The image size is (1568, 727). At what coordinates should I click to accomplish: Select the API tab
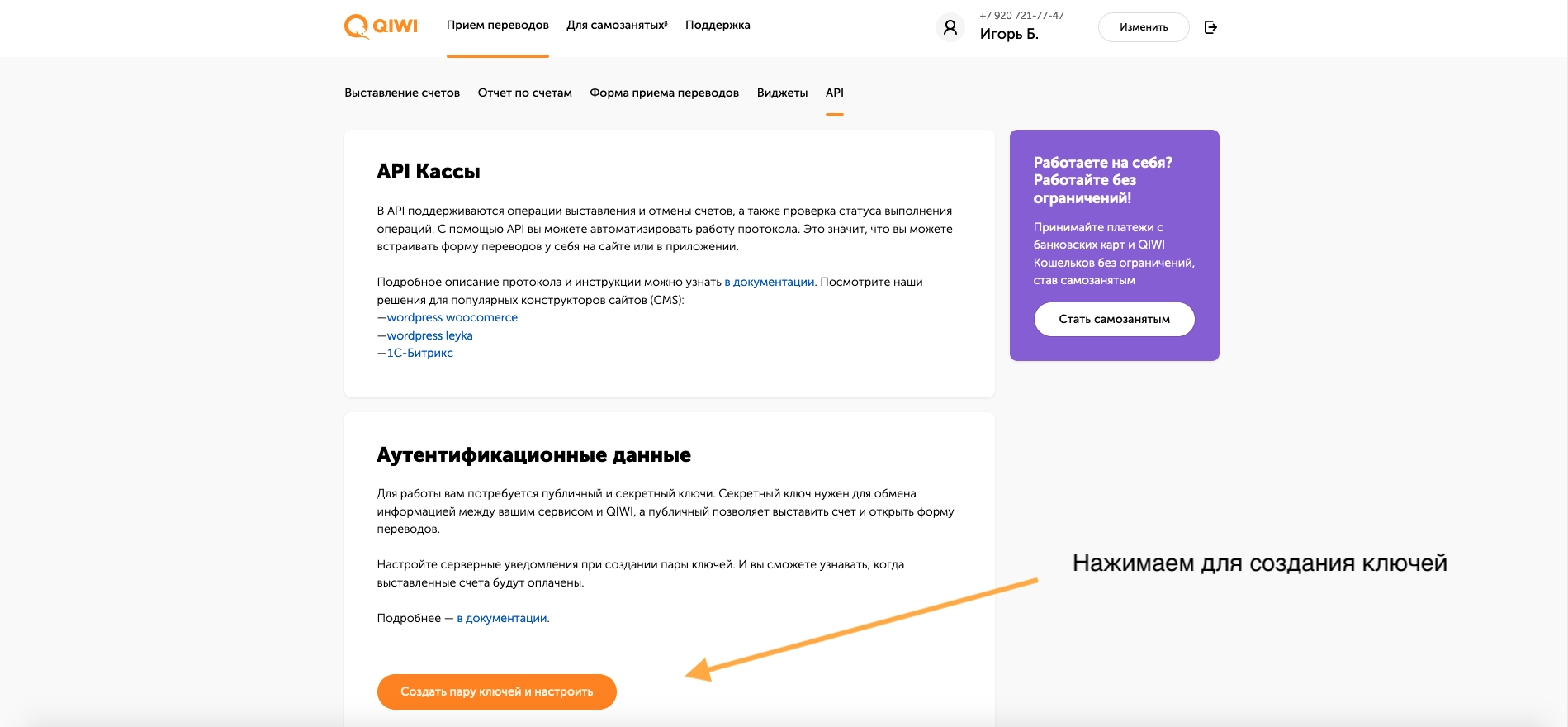[835, 93]
